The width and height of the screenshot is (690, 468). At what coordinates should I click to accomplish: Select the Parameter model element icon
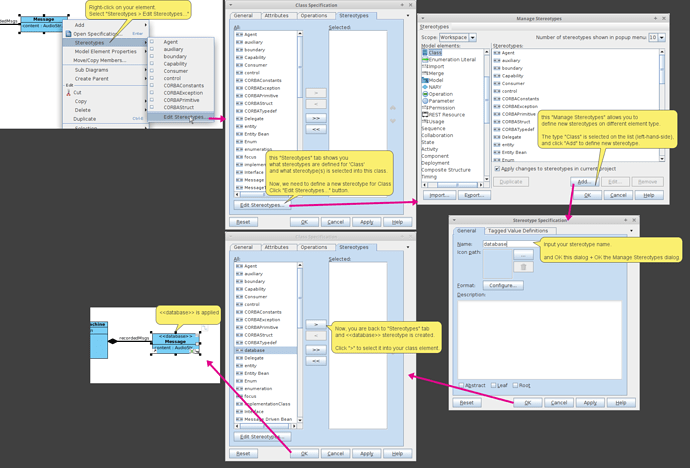[x=425, y=101]
